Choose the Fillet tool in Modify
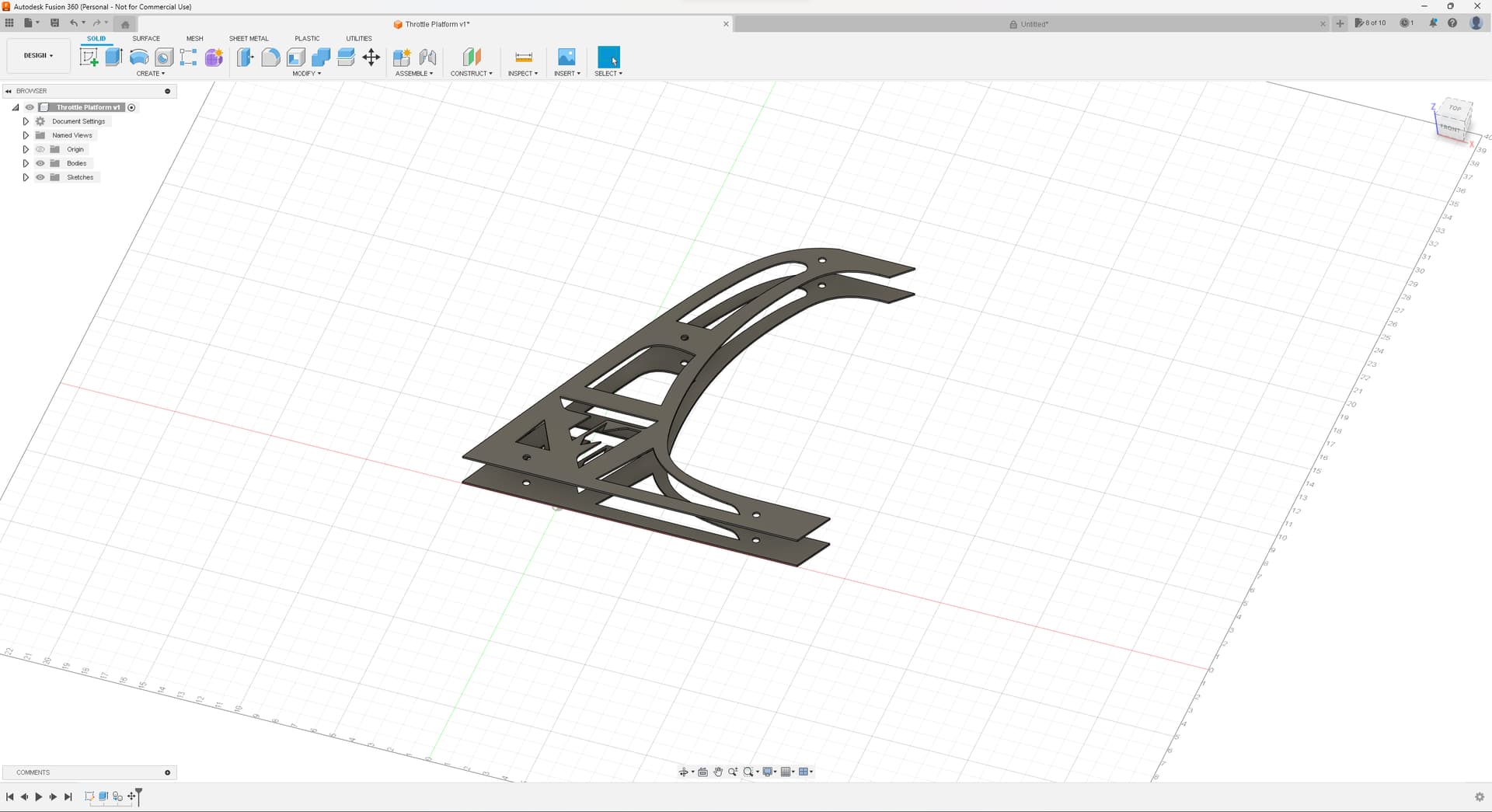Image resolution: width=1492 pixels, height=812 pixels. (x=270, y=57)
